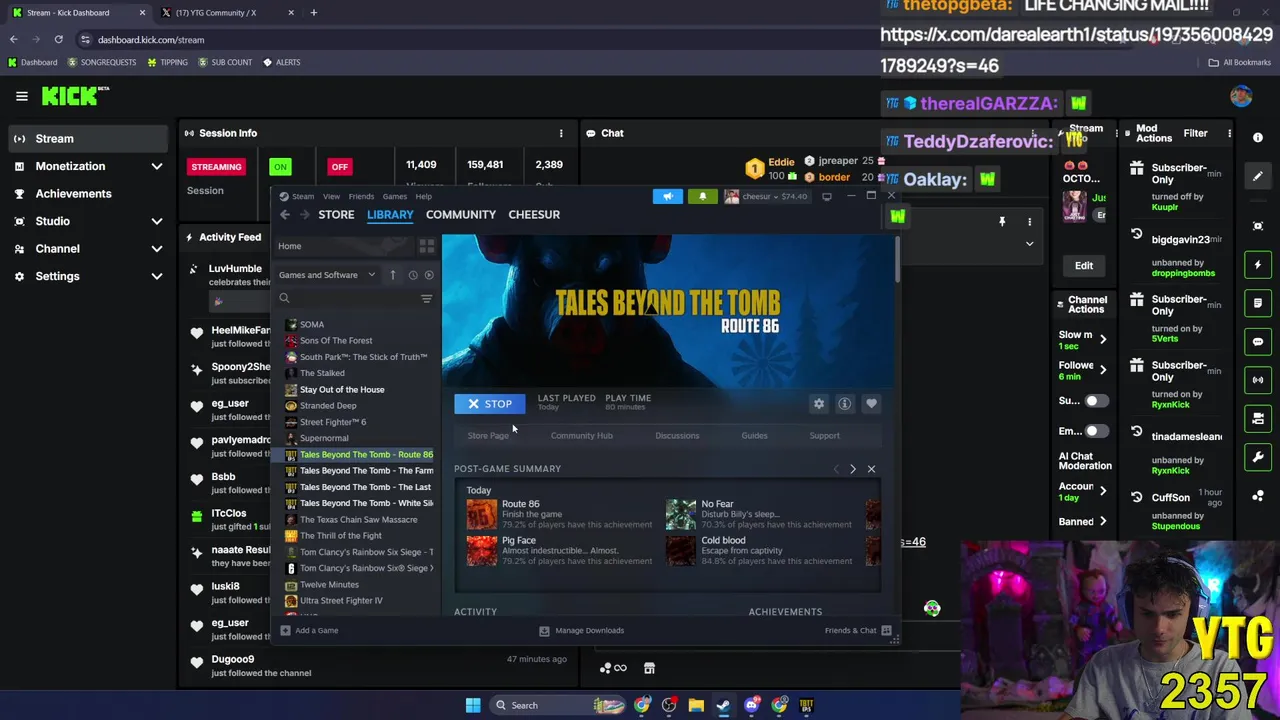Go back with Steam back arrow
The height and width of the screenshot is (720, 1280).
pos(285,215)
